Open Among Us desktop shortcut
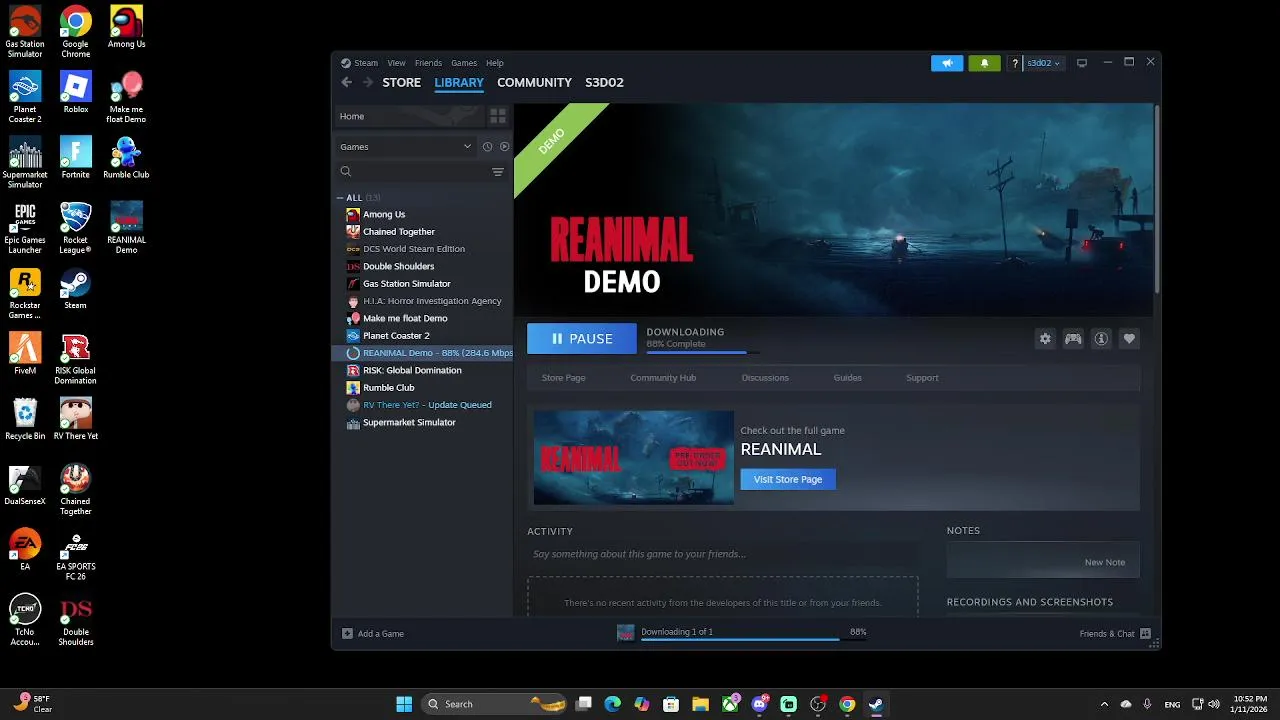1280x720 pixels. pyautogui.click(x=126, y=27)
